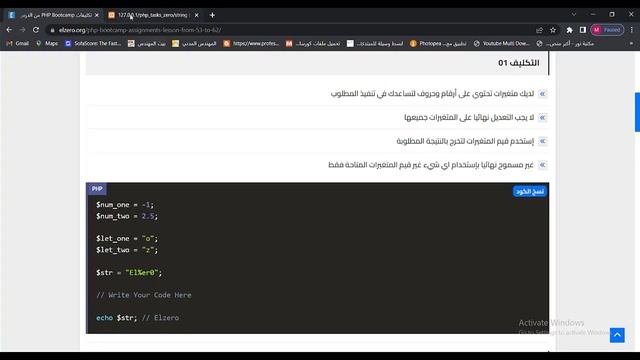Viewport: 640px width, 360px height.
Task: Open tab search dropdown arrow
Action: tap(574, 14)
